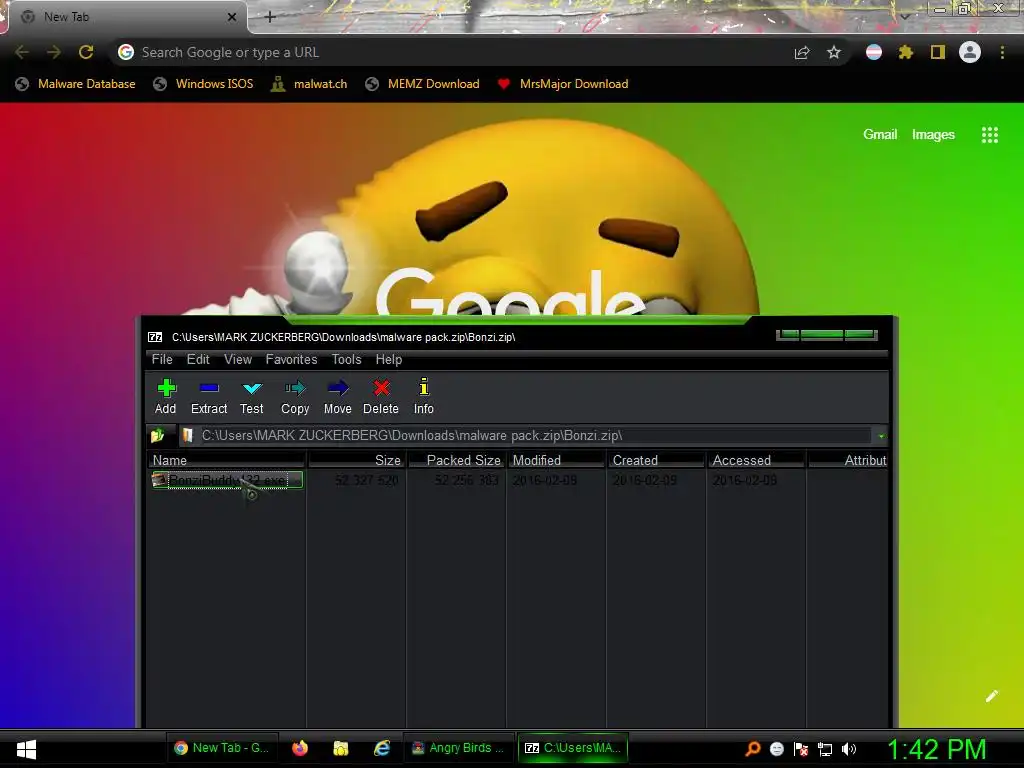1024x768 pixels.
Task: Sort by the Modified column header
Action: 556,460
